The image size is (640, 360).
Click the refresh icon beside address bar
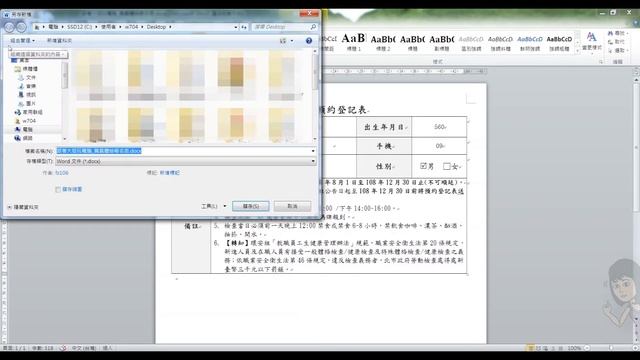coord(244,27)
